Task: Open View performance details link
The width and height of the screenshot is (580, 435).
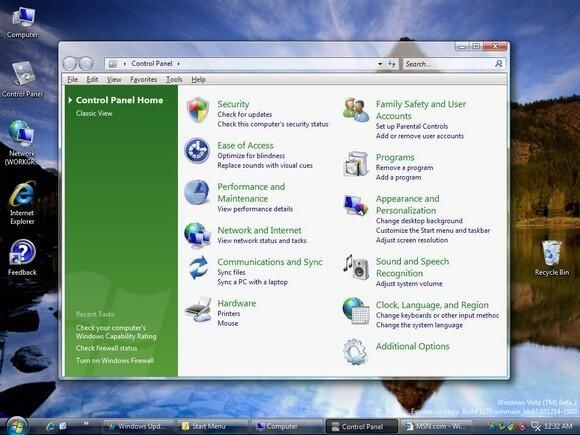Action: tap(255, 209)
